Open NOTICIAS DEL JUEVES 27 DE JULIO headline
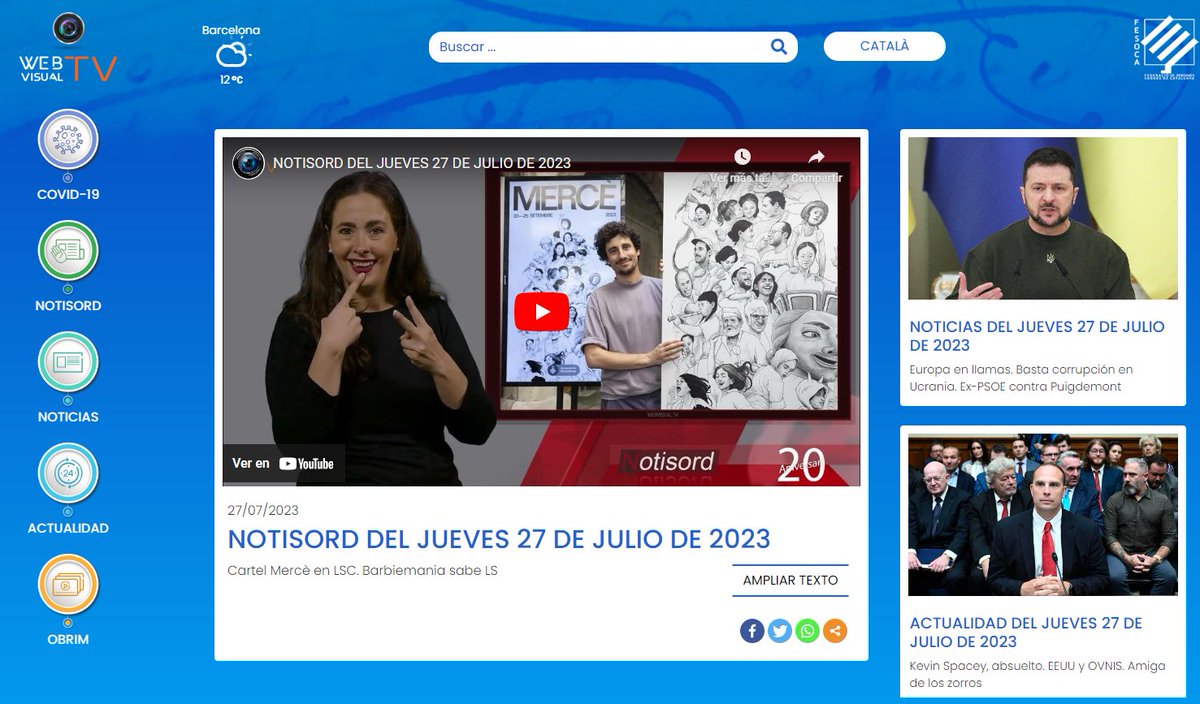This screenshot has width=1200, height=704. [1036, 336]
